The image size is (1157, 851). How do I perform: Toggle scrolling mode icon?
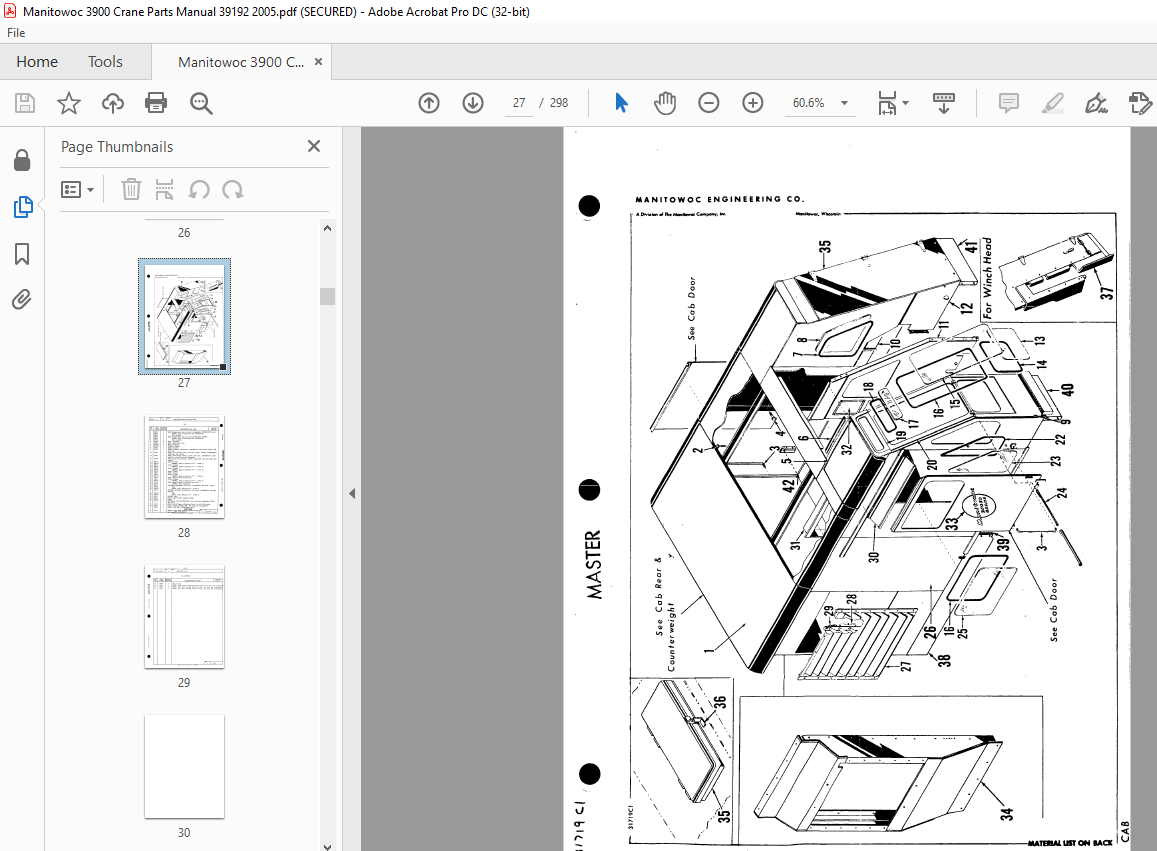pyautogui.click(x=944, y=103)
